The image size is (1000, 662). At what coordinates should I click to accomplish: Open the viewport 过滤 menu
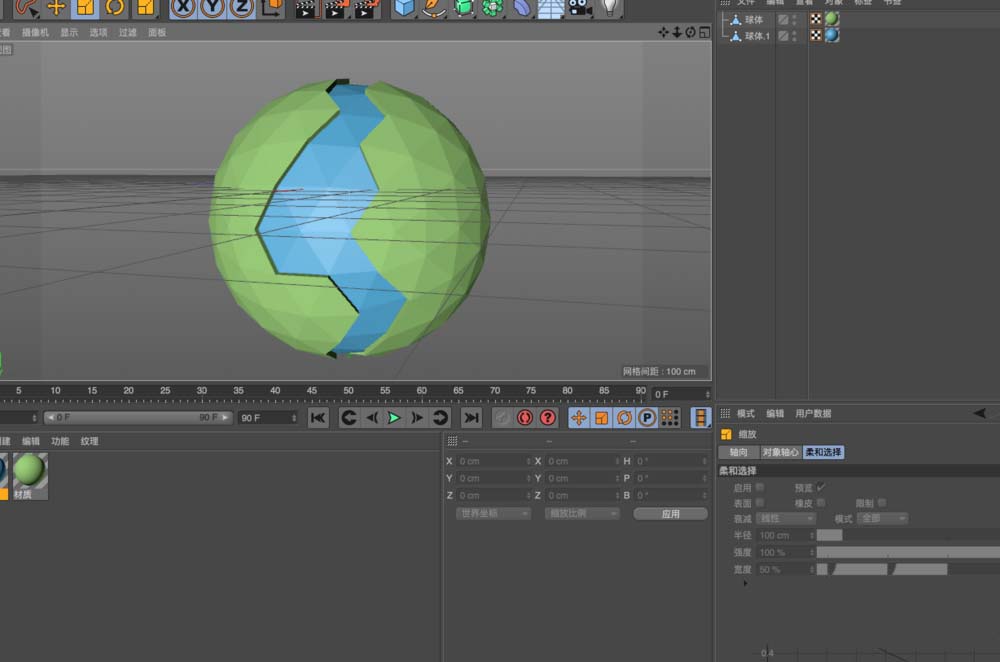click(128, 33)
